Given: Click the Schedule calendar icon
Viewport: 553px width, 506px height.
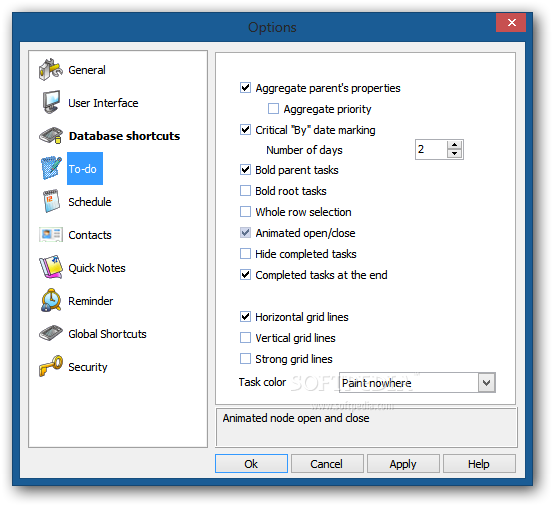Looking at the screenshot, I should (x=51, y=201).
